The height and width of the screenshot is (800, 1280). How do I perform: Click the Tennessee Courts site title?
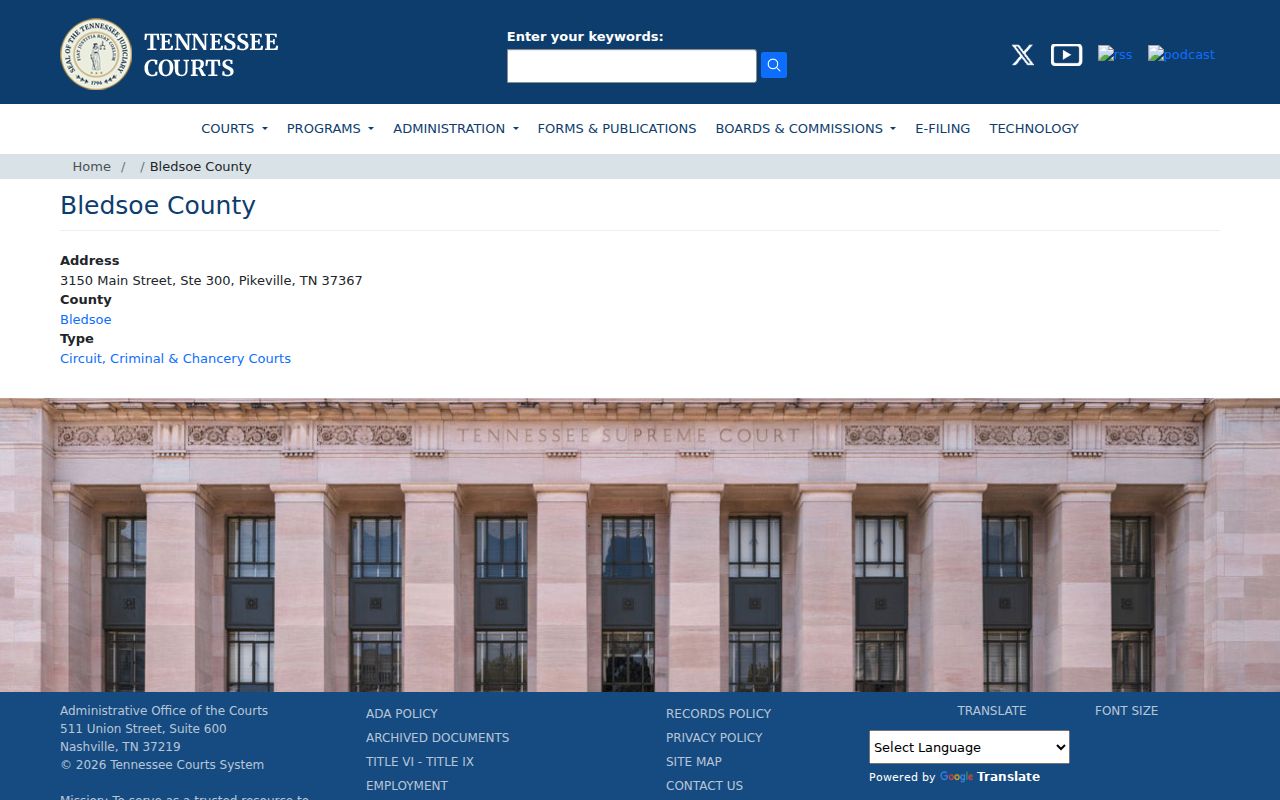coord(211,55)
